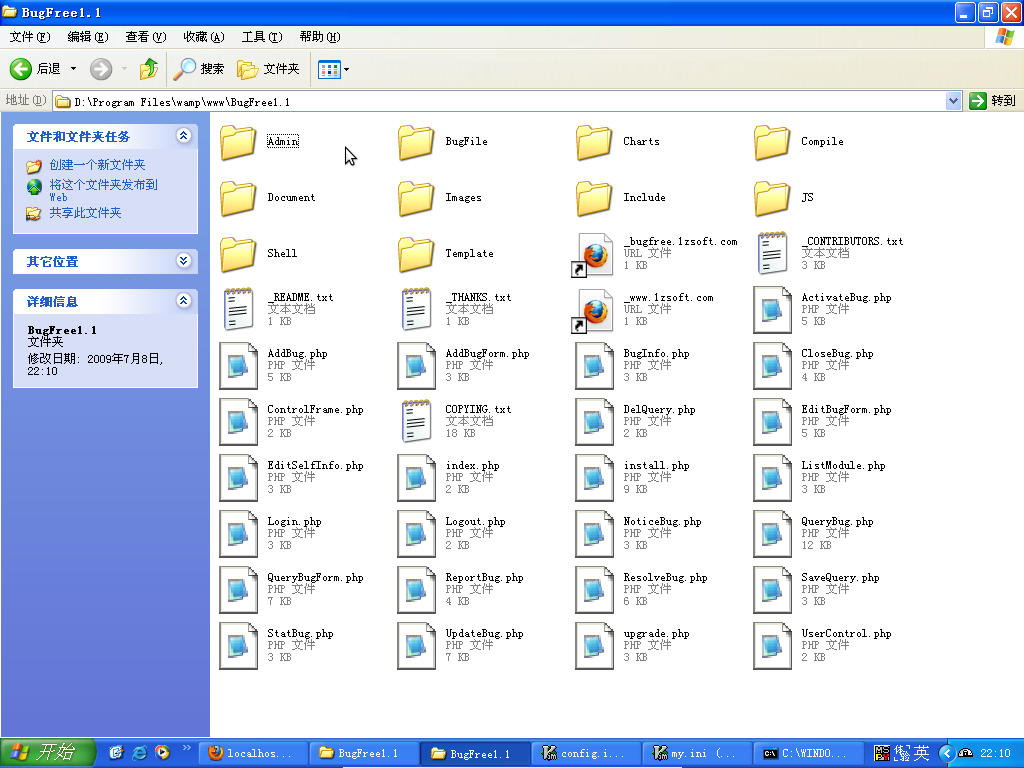Image resolution: width=1024 pixels, height=768 pixels.
Task: Click the 开始 Start button
Action: (x=48, y=753)
